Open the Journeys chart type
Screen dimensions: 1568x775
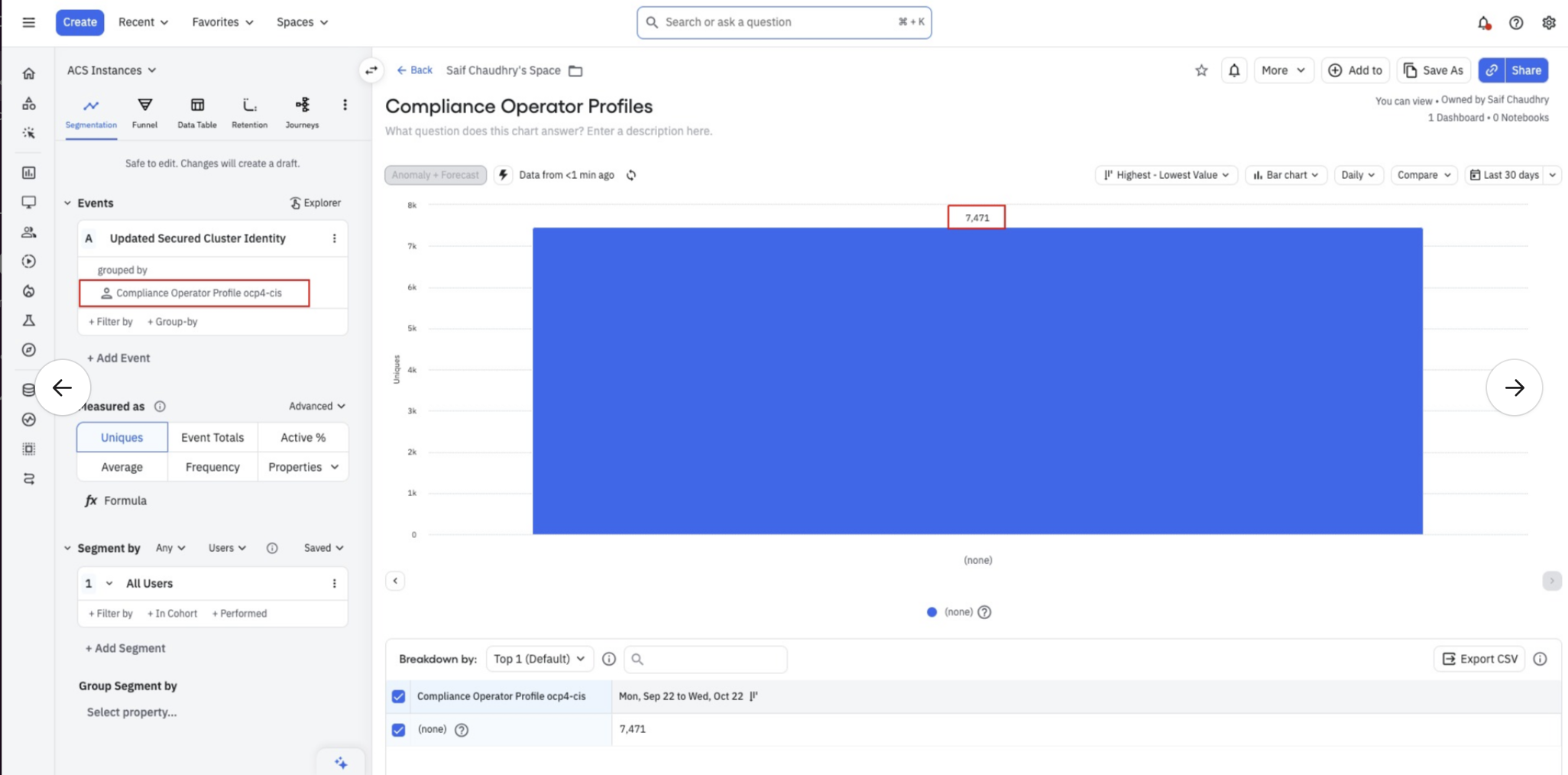(302, 112)
